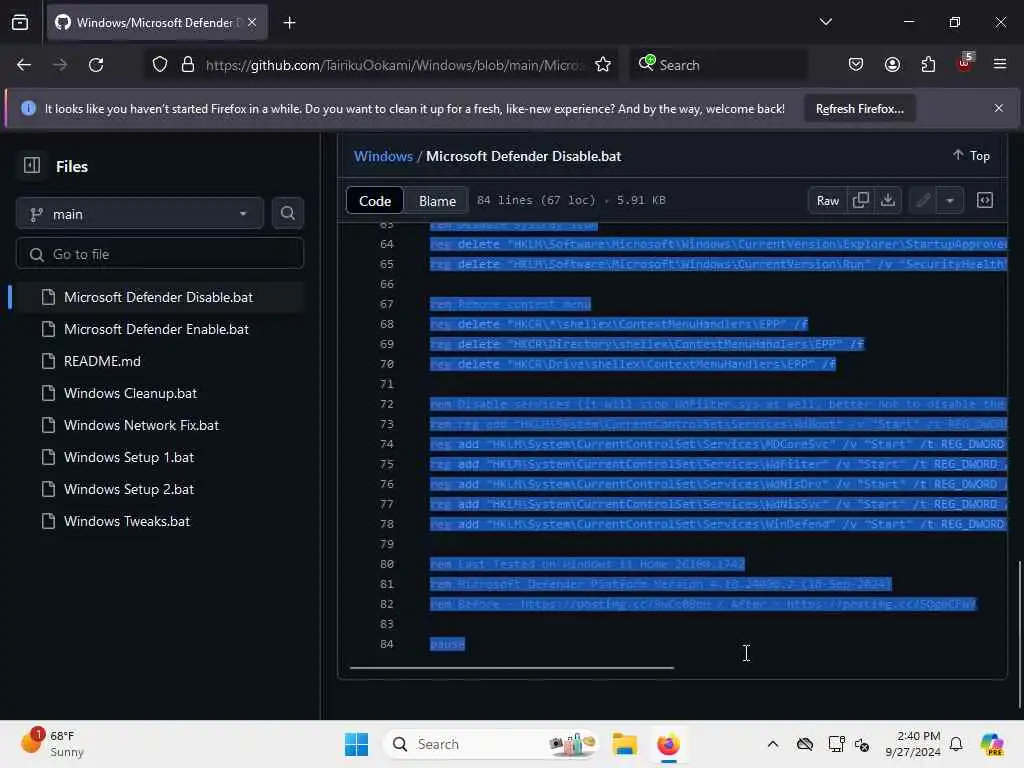Open Windows Cleanup.bat file
This screenshot has width=1024, height=768.
[x=130, y=393]
